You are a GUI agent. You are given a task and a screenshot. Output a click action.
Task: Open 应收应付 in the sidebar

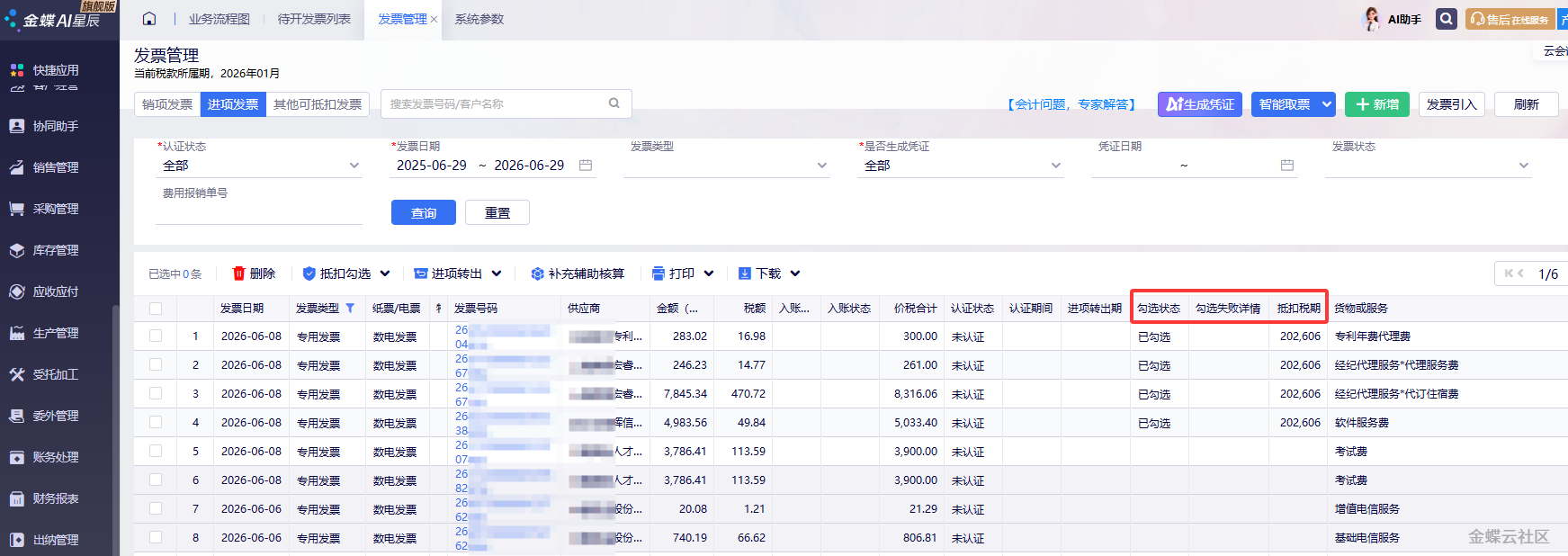tap(56, 291)
